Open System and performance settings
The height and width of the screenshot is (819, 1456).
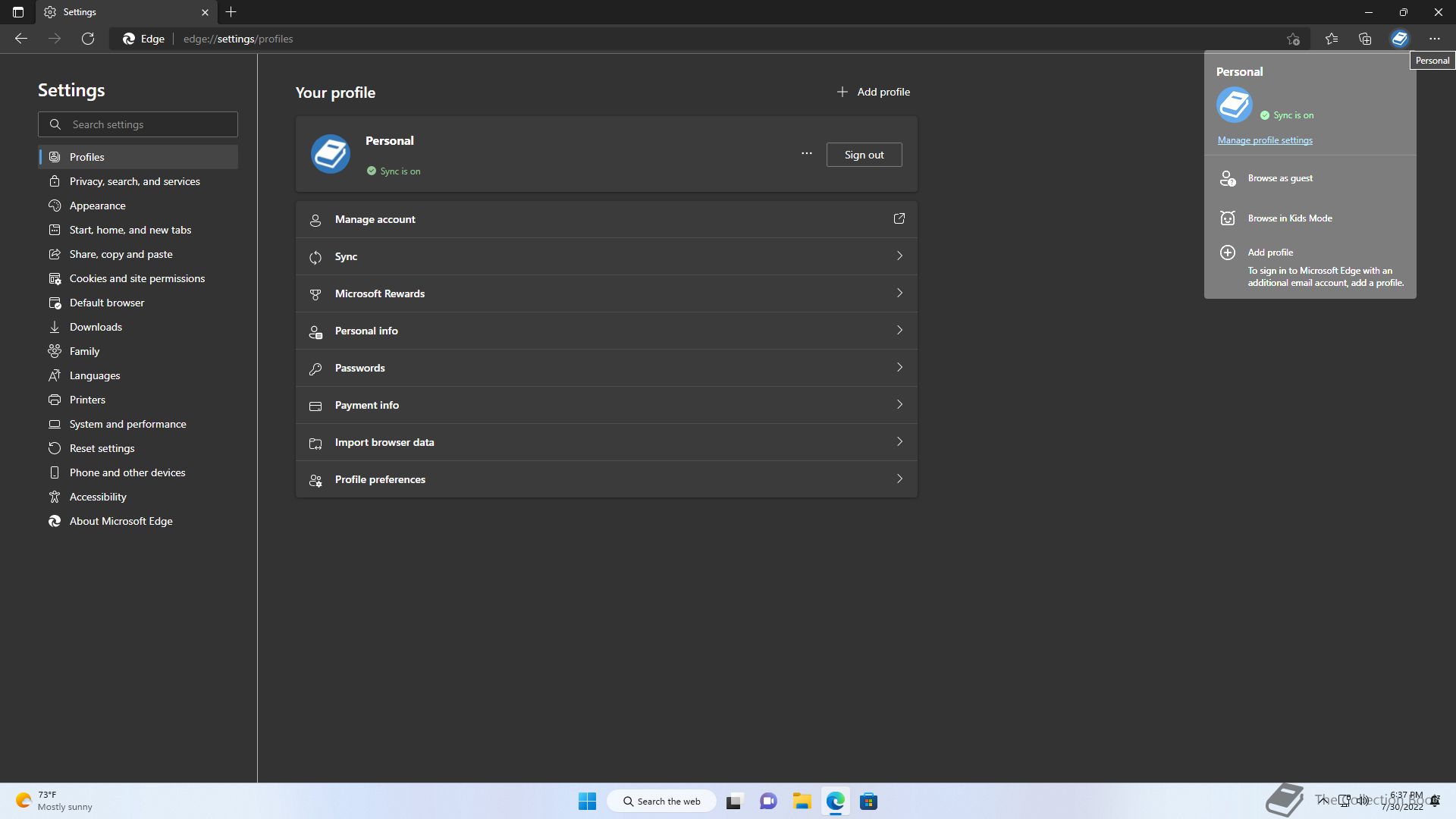138,424
